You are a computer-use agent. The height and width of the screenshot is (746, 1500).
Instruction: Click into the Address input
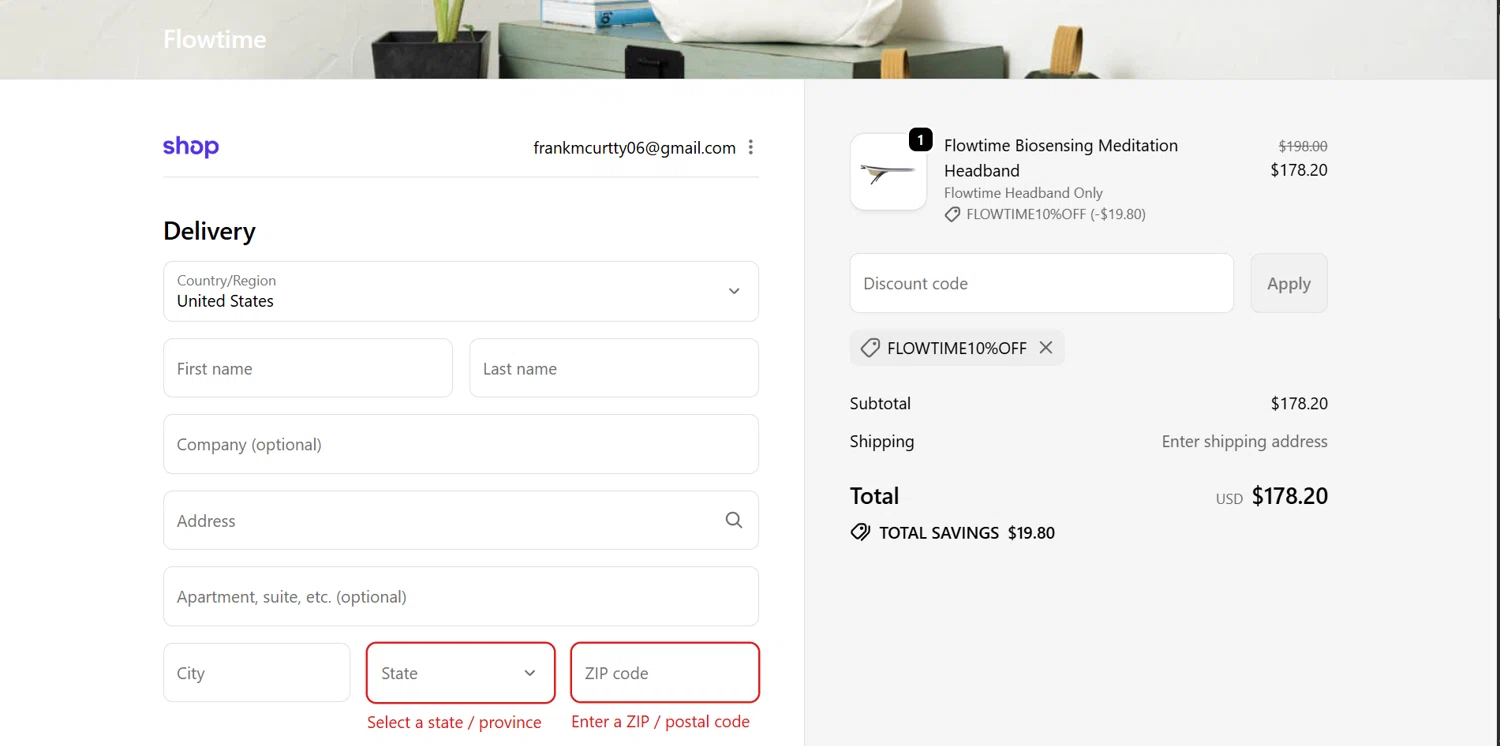pos(461,520)
